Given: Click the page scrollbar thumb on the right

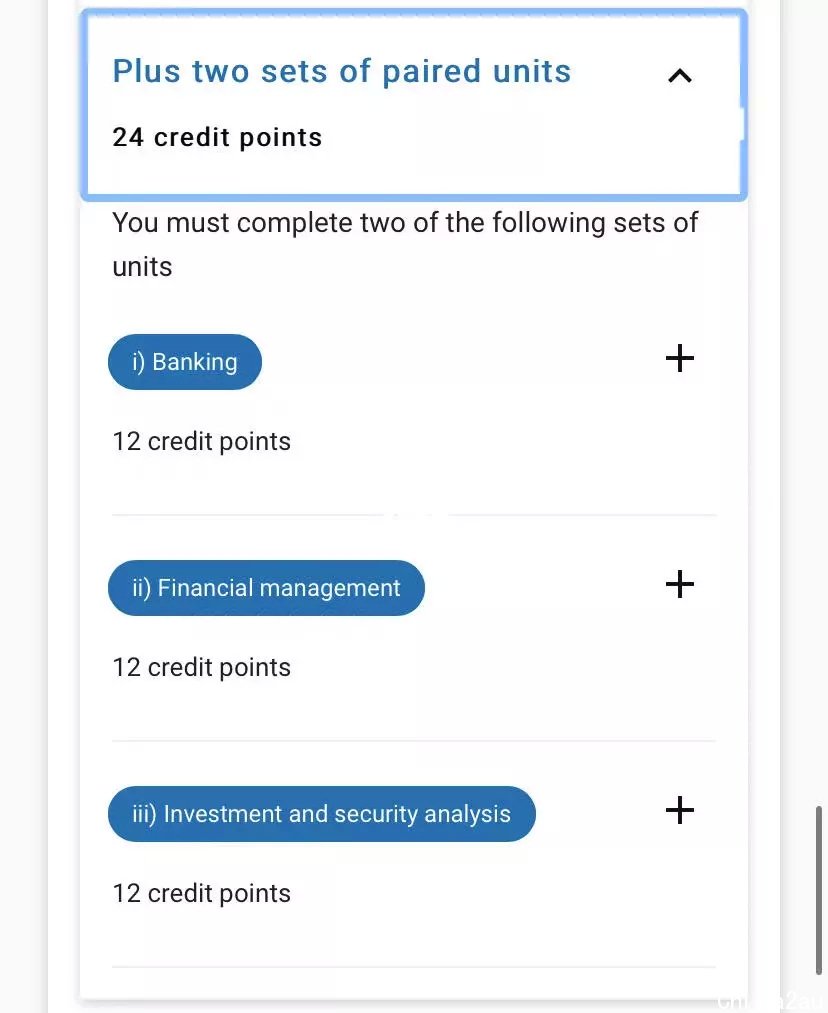Looking at the screenshot, I should tap(818, 890).
